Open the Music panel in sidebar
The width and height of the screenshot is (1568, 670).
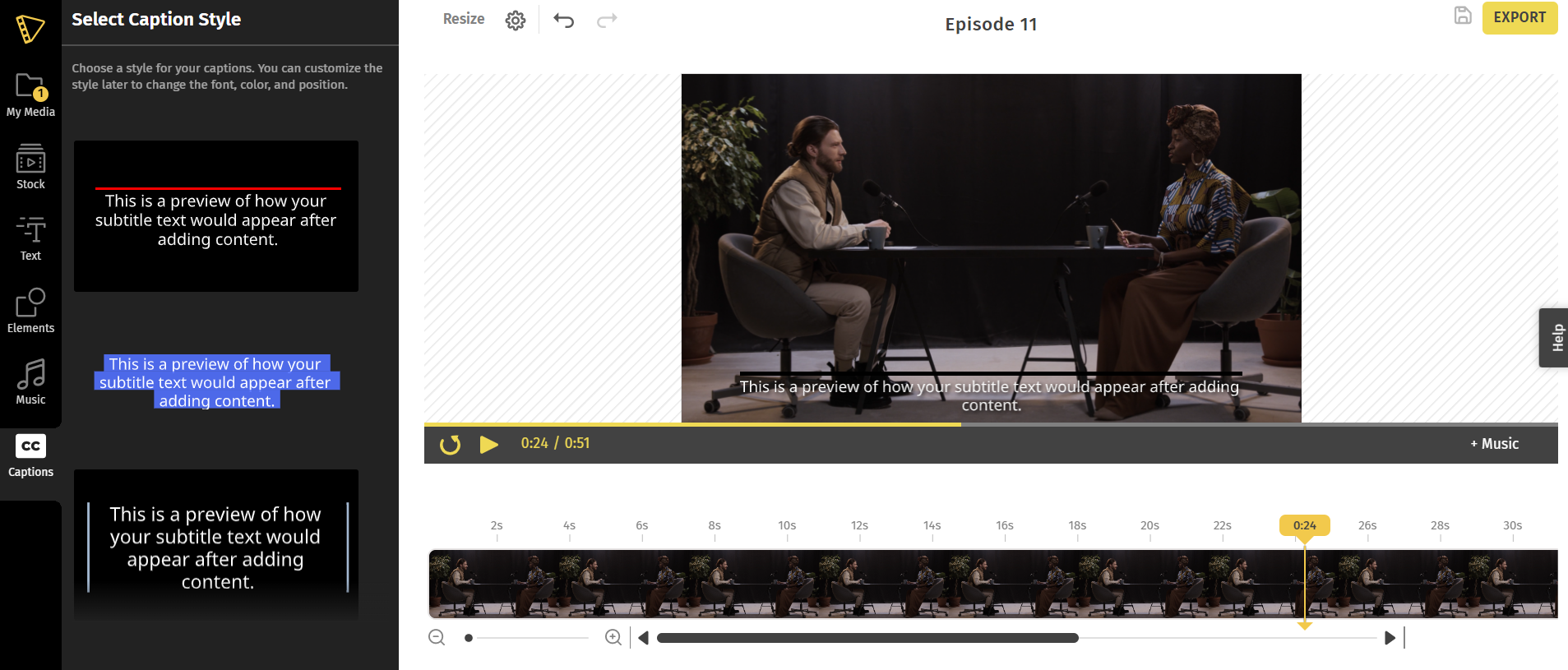[30, 381]
